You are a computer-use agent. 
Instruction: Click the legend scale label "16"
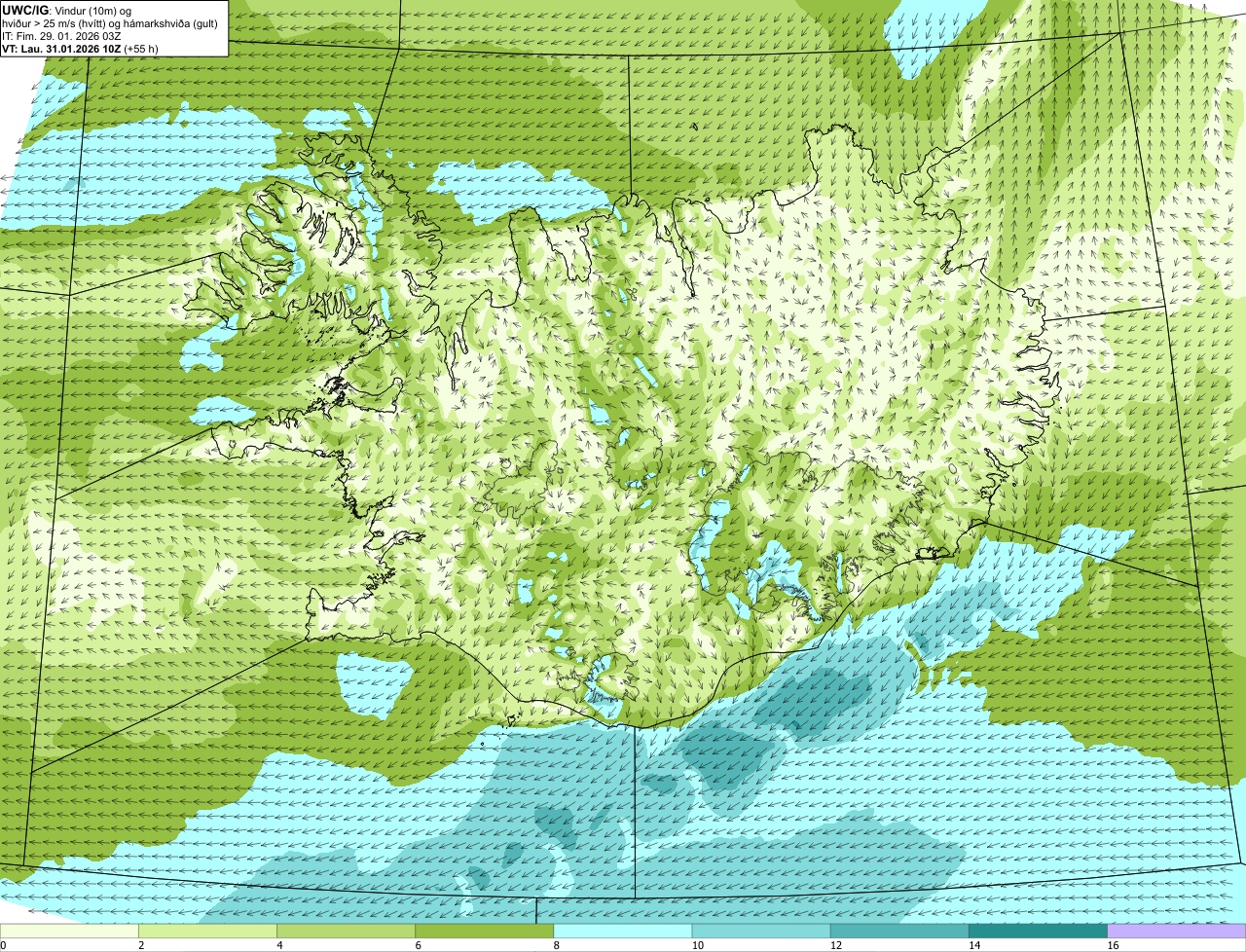[x=1112, y=945]
